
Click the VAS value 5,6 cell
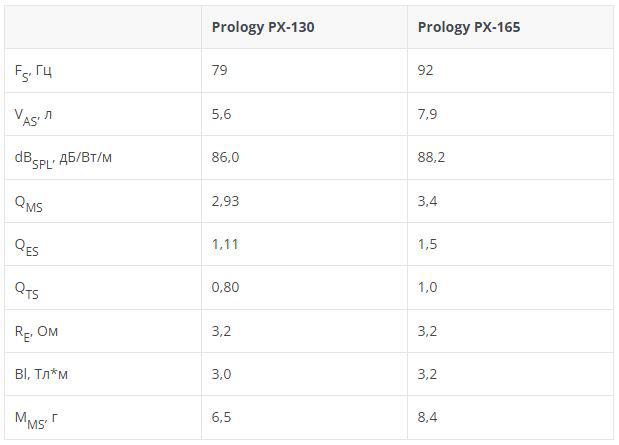[x=222, y=114]
